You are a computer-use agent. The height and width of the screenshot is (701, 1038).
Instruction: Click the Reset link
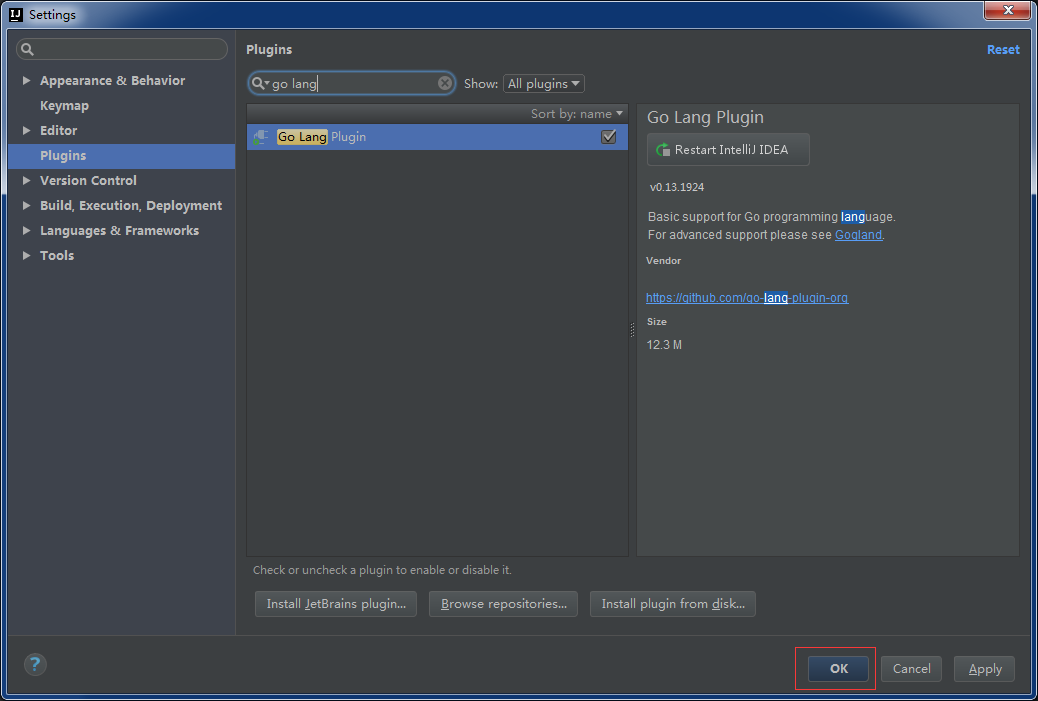pos(1003,50)
